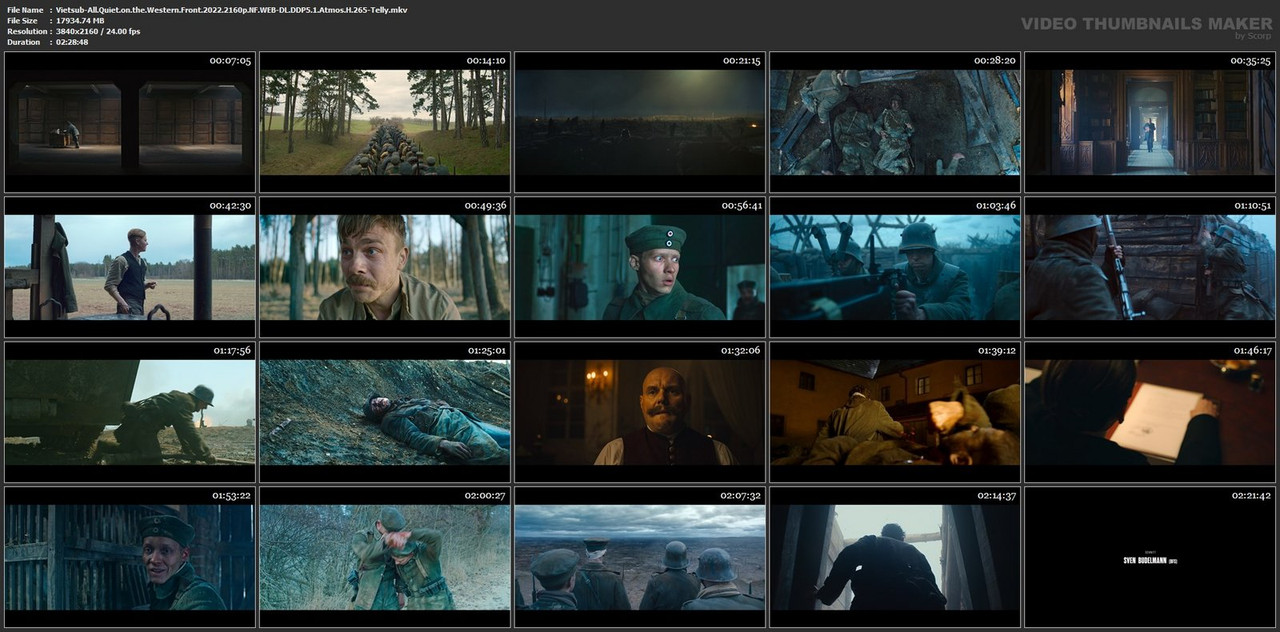This screenshot has width=1280, height=632.
Task: Select the thumbnail at 00:14:10
Action: pyautogui.click(x=385, y=122)
